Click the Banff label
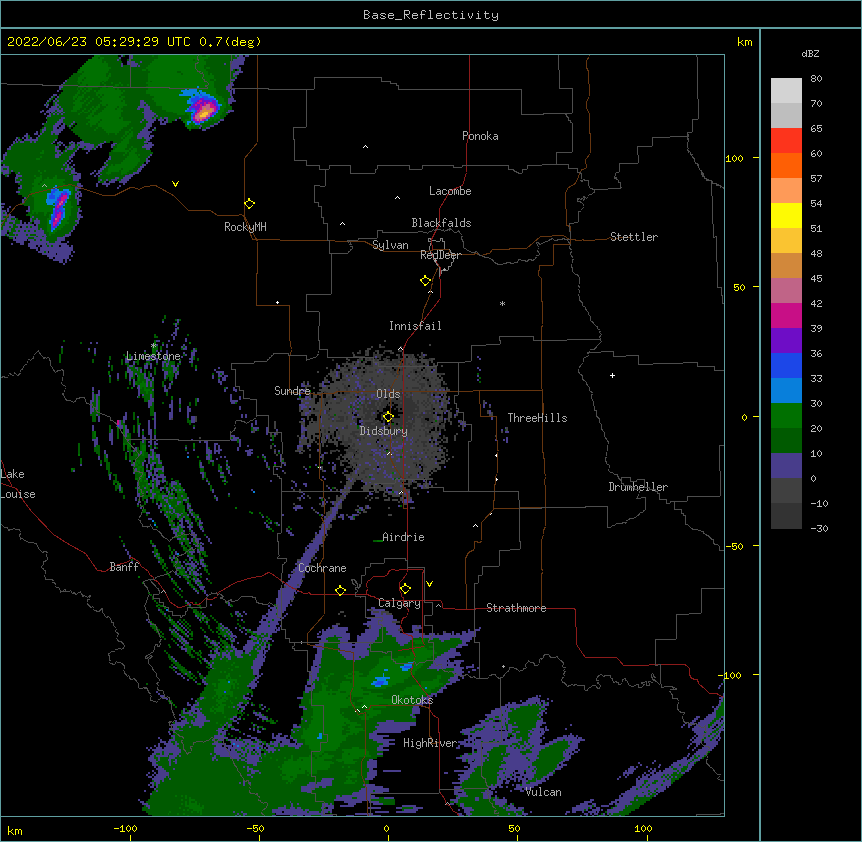862x842 pixels. click(124, 567)
